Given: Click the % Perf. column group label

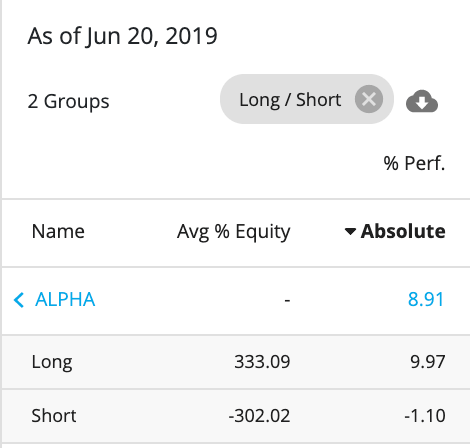Looking at the screenshot, I should point(414,163).
